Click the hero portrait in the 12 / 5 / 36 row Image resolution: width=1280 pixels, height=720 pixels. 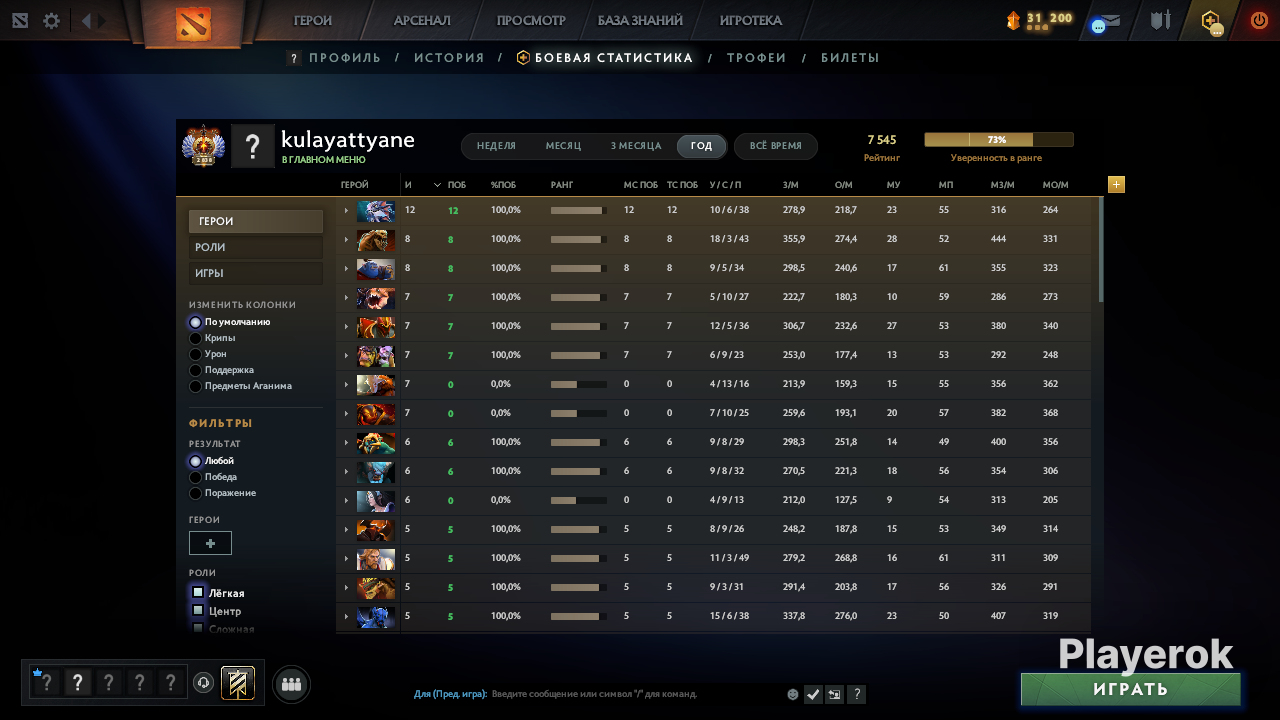coord(376,327)
